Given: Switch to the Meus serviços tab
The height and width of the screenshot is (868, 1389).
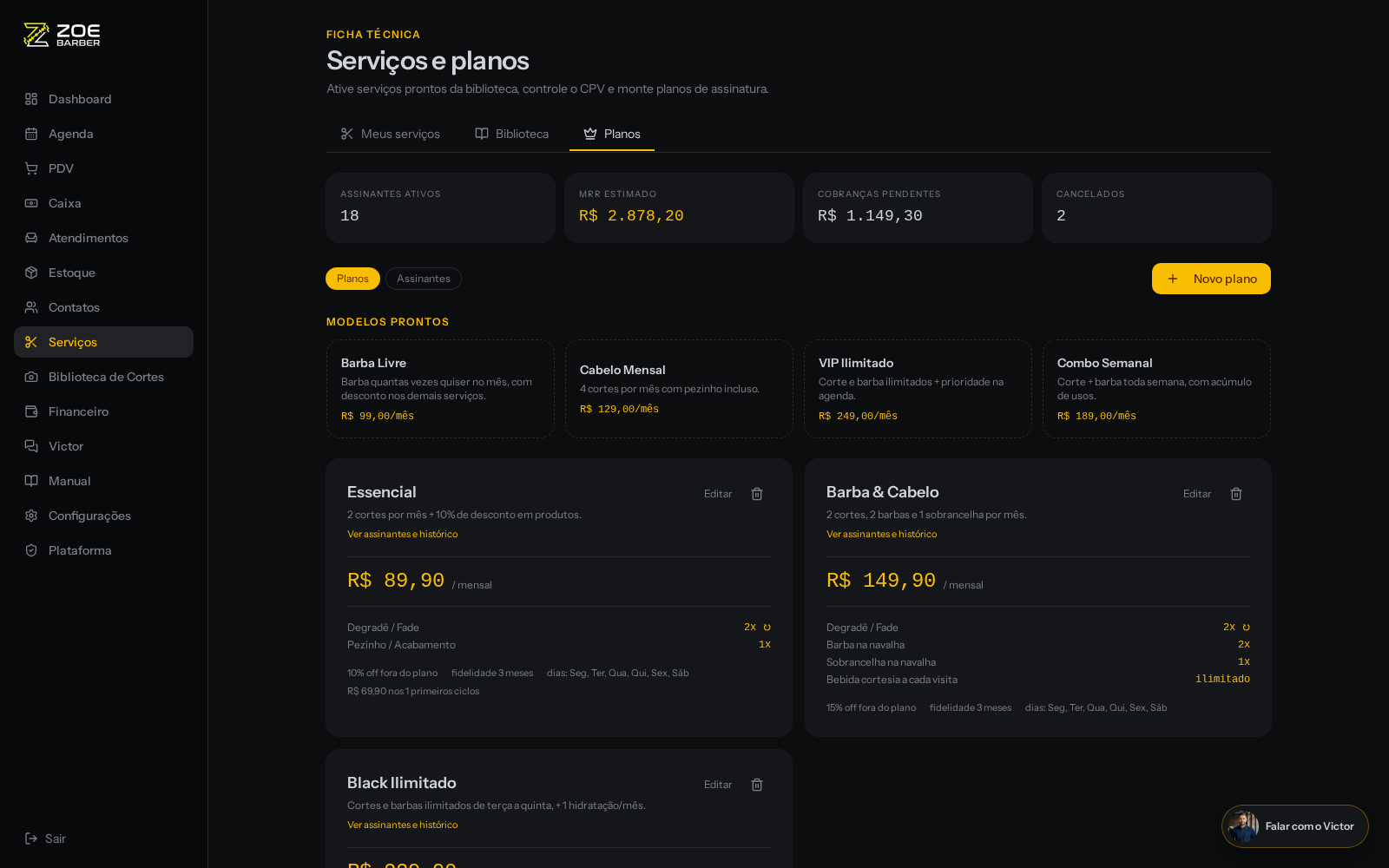Looking at the screenshot, I should pyautogui.click(x=390, y=134).
